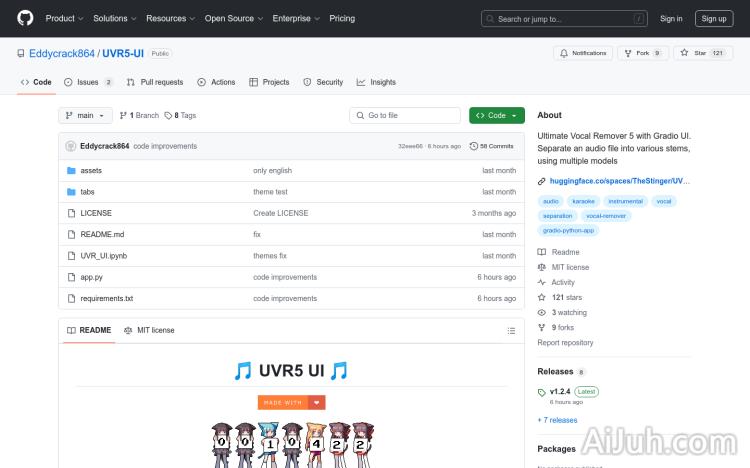Click the gradio-python-app topic tag
The height and width of the screenshot is (468, 750).
coord(568,231)
